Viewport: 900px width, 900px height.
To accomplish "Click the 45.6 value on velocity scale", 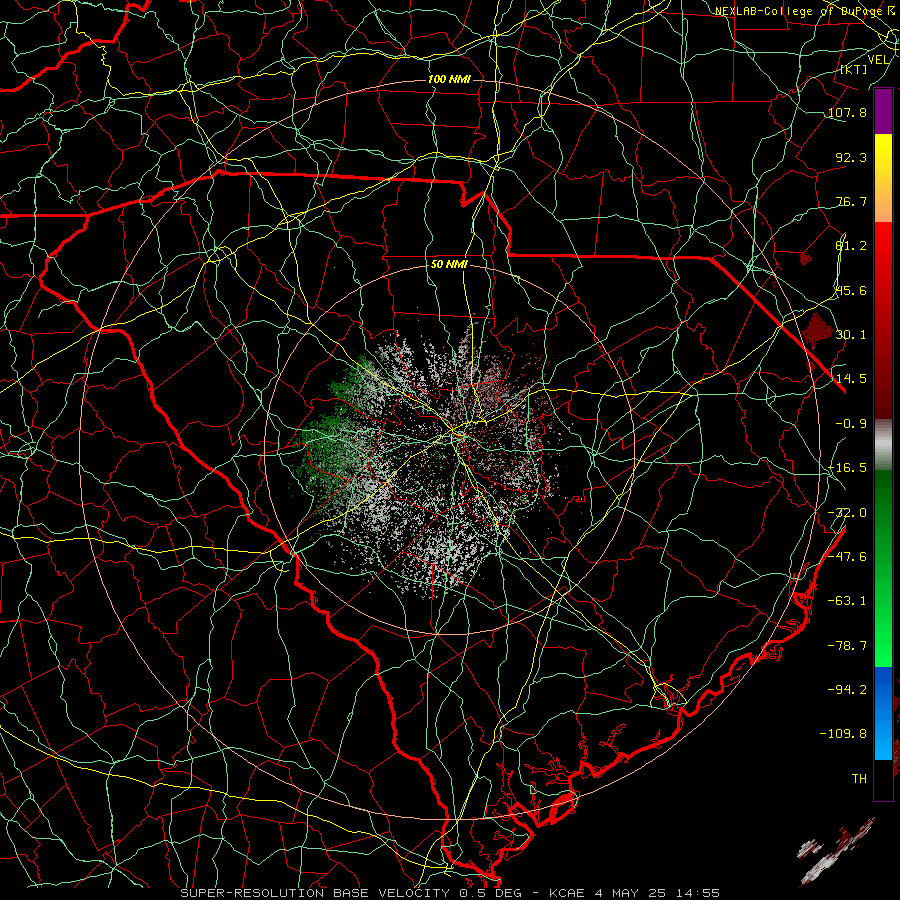I will point(851,290).
